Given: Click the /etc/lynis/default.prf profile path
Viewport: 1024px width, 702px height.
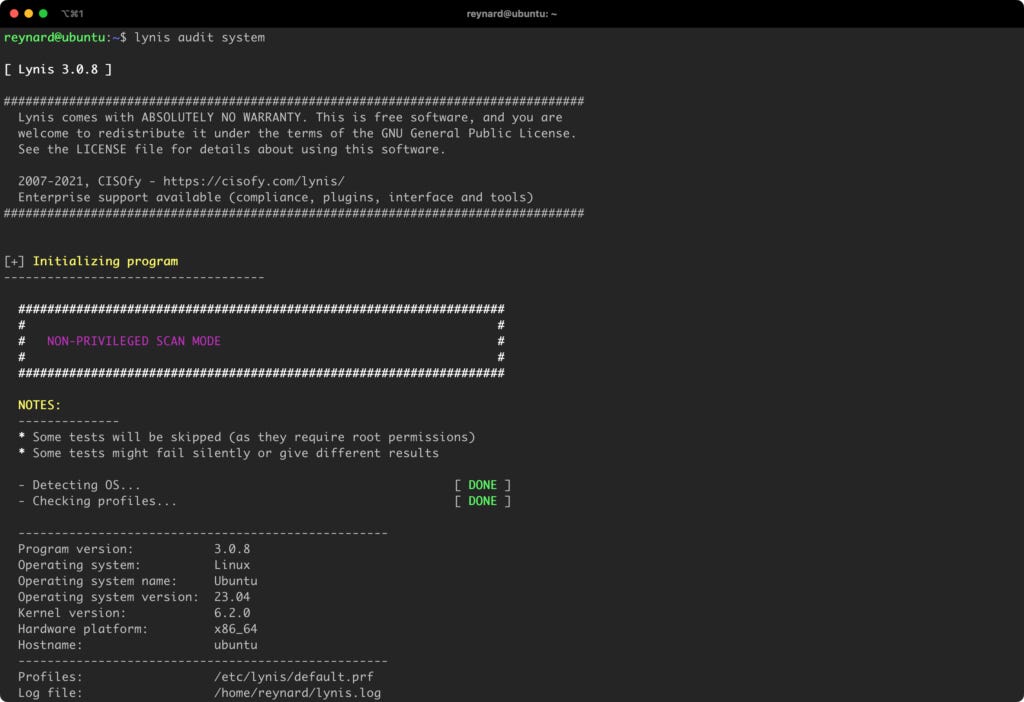Looking at the screenshot, I should 294,677.
